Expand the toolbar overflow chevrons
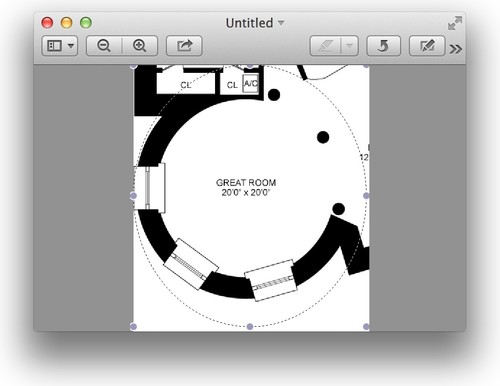Viewport: 500px width, 386px height. [x=456, y=49]
